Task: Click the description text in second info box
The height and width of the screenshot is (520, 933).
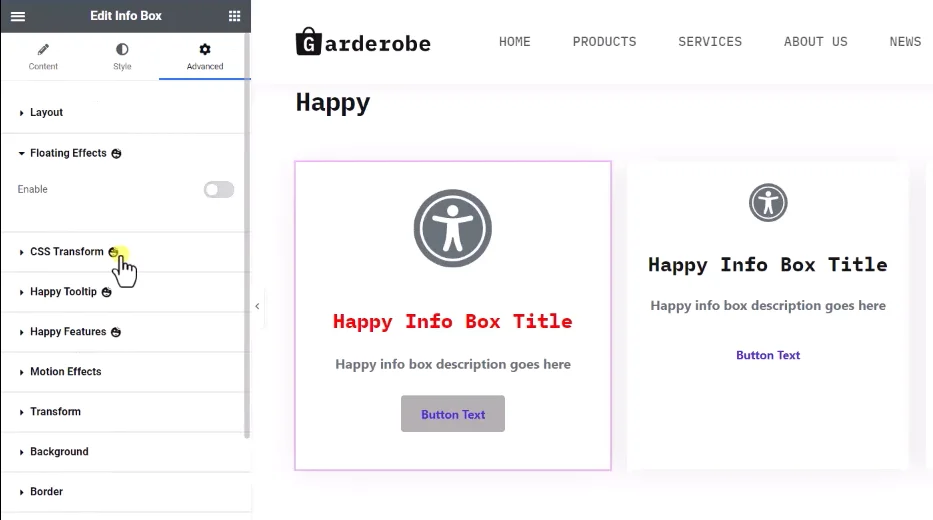Action: (x=768, y=306)
